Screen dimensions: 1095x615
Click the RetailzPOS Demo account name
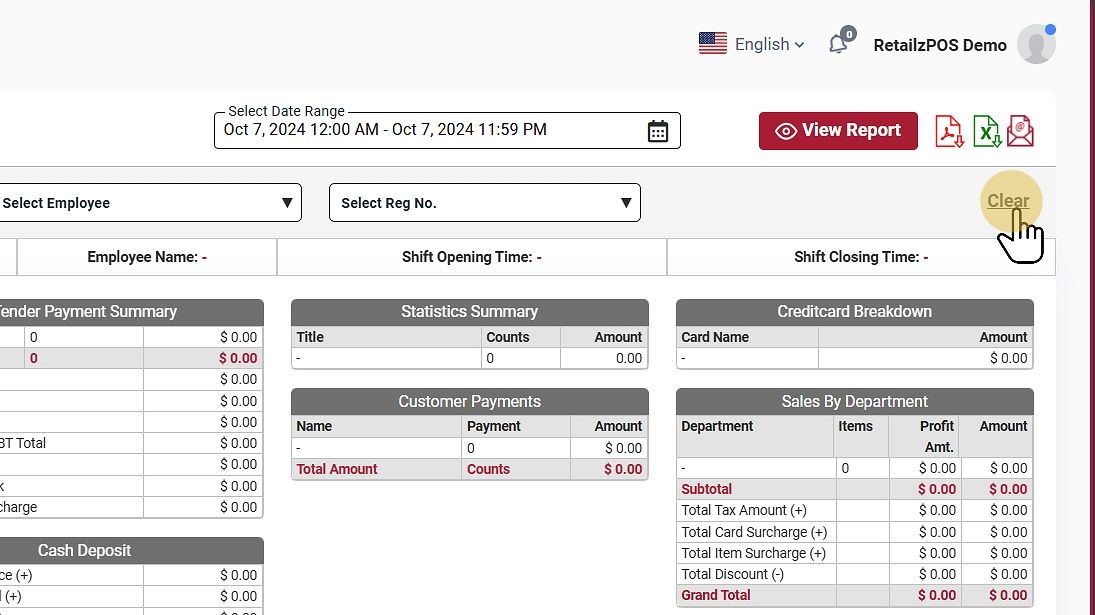click(939, 45)
